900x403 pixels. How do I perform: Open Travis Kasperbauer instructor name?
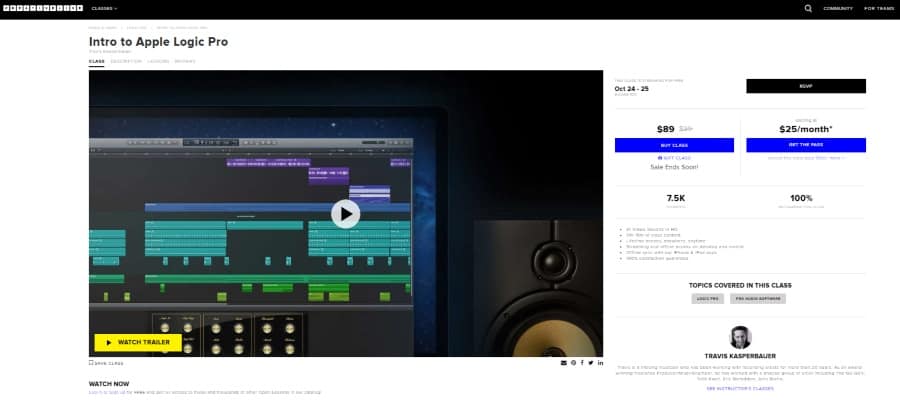740,356
